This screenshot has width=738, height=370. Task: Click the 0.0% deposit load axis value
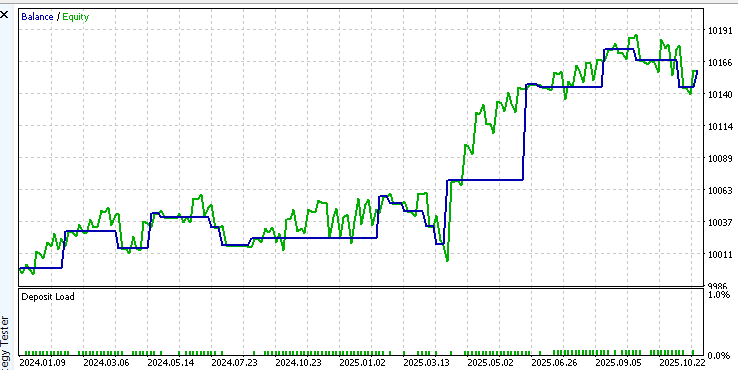coord(719,355)
